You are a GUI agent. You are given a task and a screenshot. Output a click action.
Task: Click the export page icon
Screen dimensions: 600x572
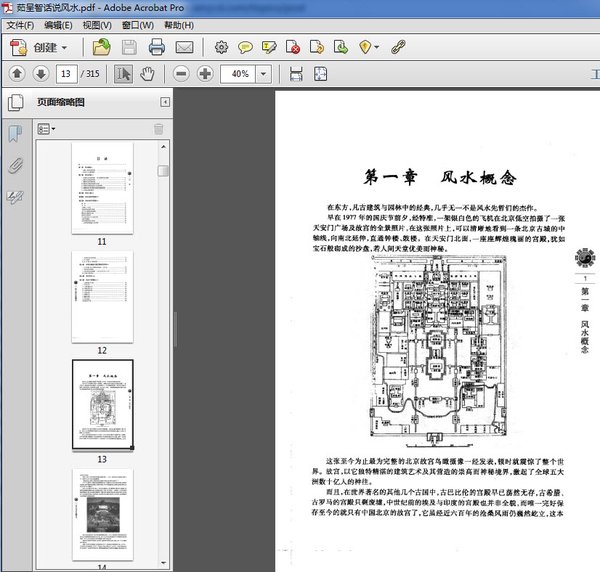pyautogui.click(x=317, y=47)
